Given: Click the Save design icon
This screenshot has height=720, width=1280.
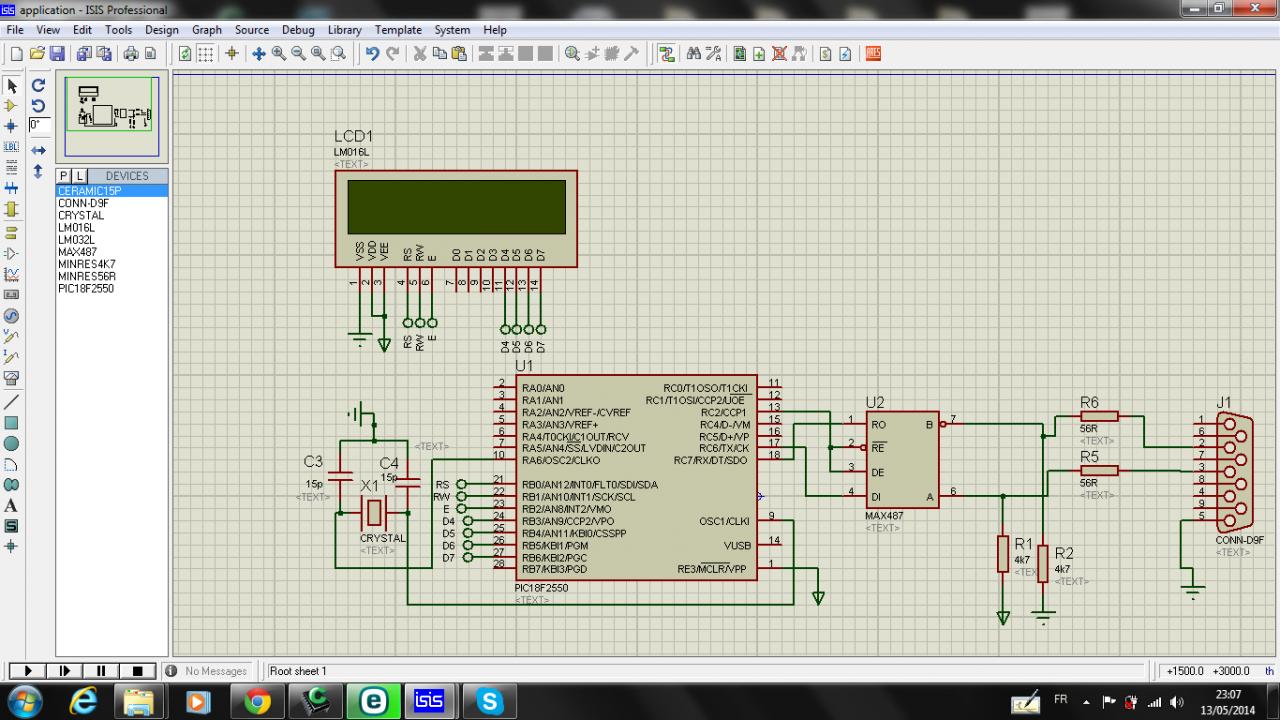Looking at the screenshot, I should pos(57,54).
